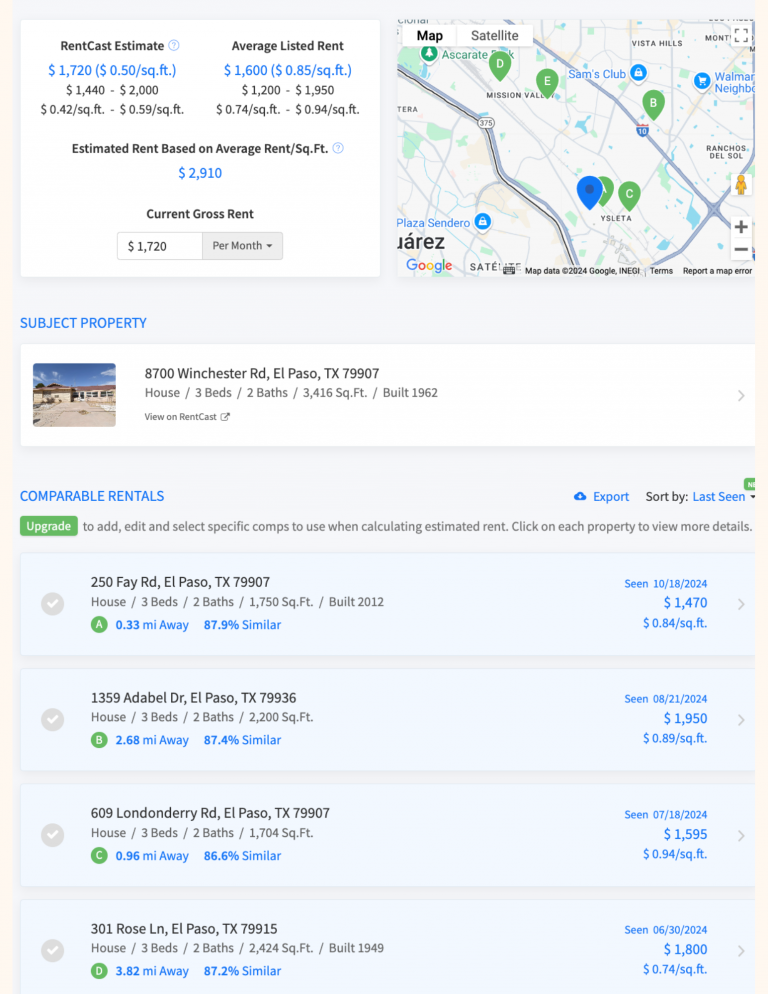The image size is (768, 994).
Task: Select the Map view tab
Action: (x=430, y=36)
